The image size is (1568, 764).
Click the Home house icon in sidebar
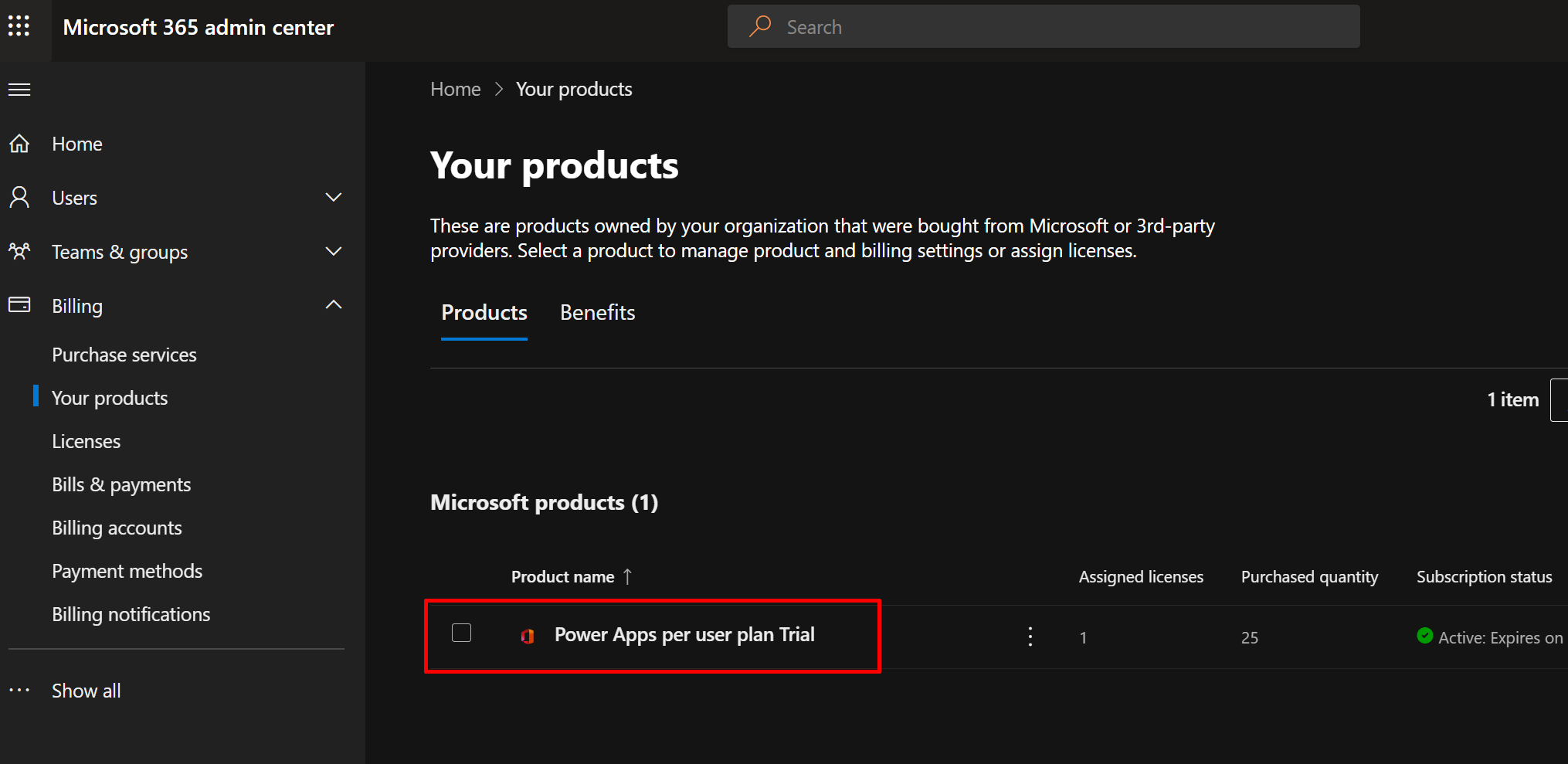click(x=19, y=144)
